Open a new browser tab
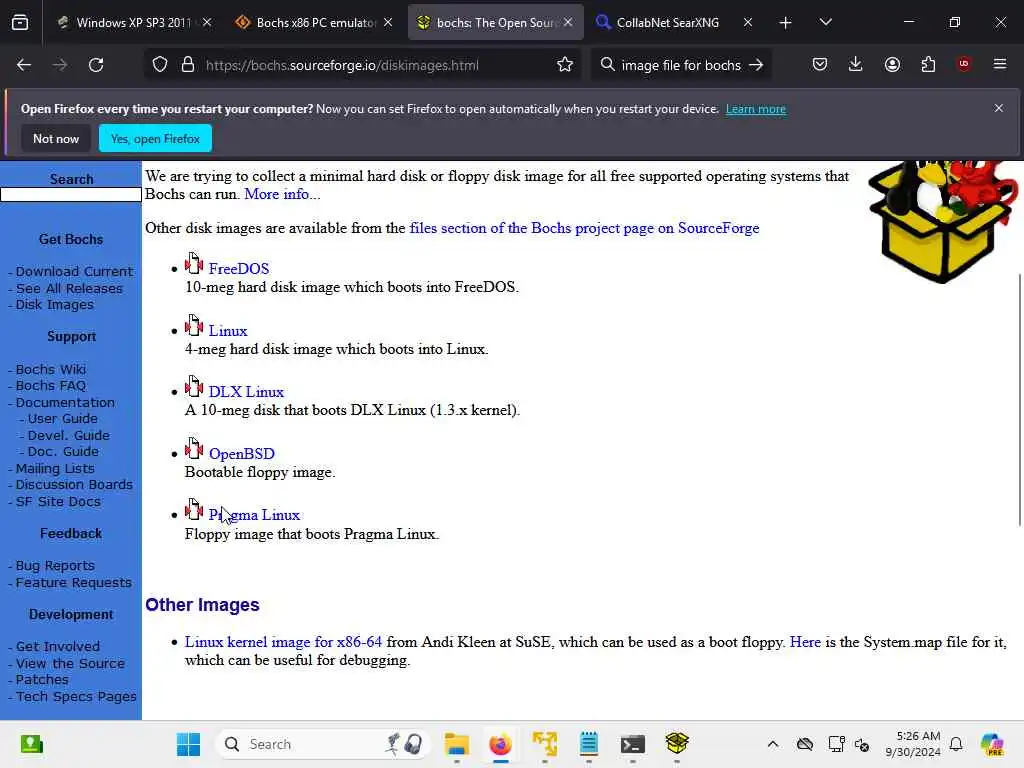 [x=785, y=23]
